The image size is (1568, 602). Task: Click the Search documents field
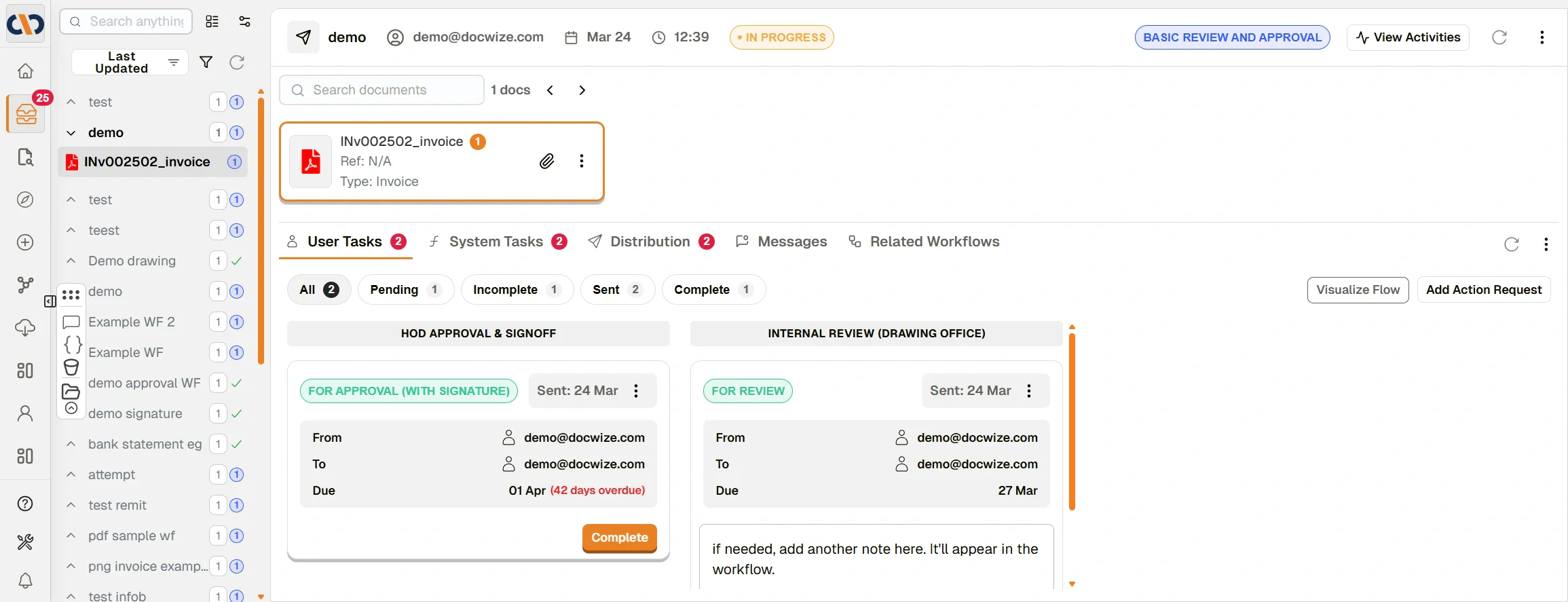pyautogui.click(x=382, y=90)
